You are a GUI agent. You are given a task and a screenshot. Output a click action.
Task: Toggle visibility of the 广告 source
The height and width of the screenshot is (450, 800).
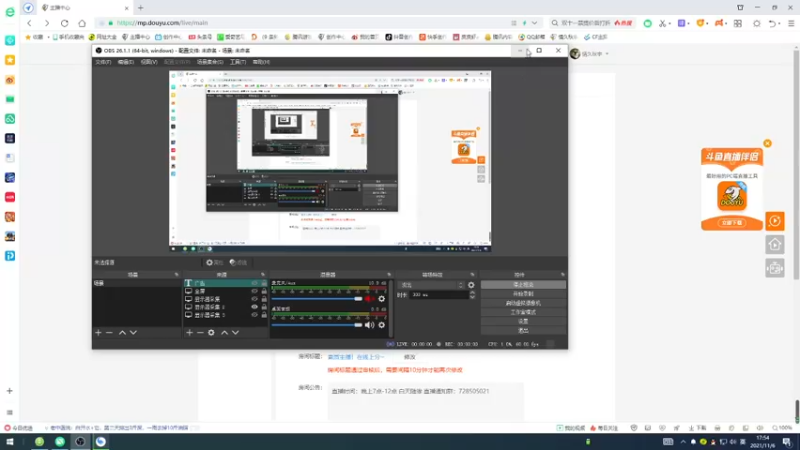[255, 283]
